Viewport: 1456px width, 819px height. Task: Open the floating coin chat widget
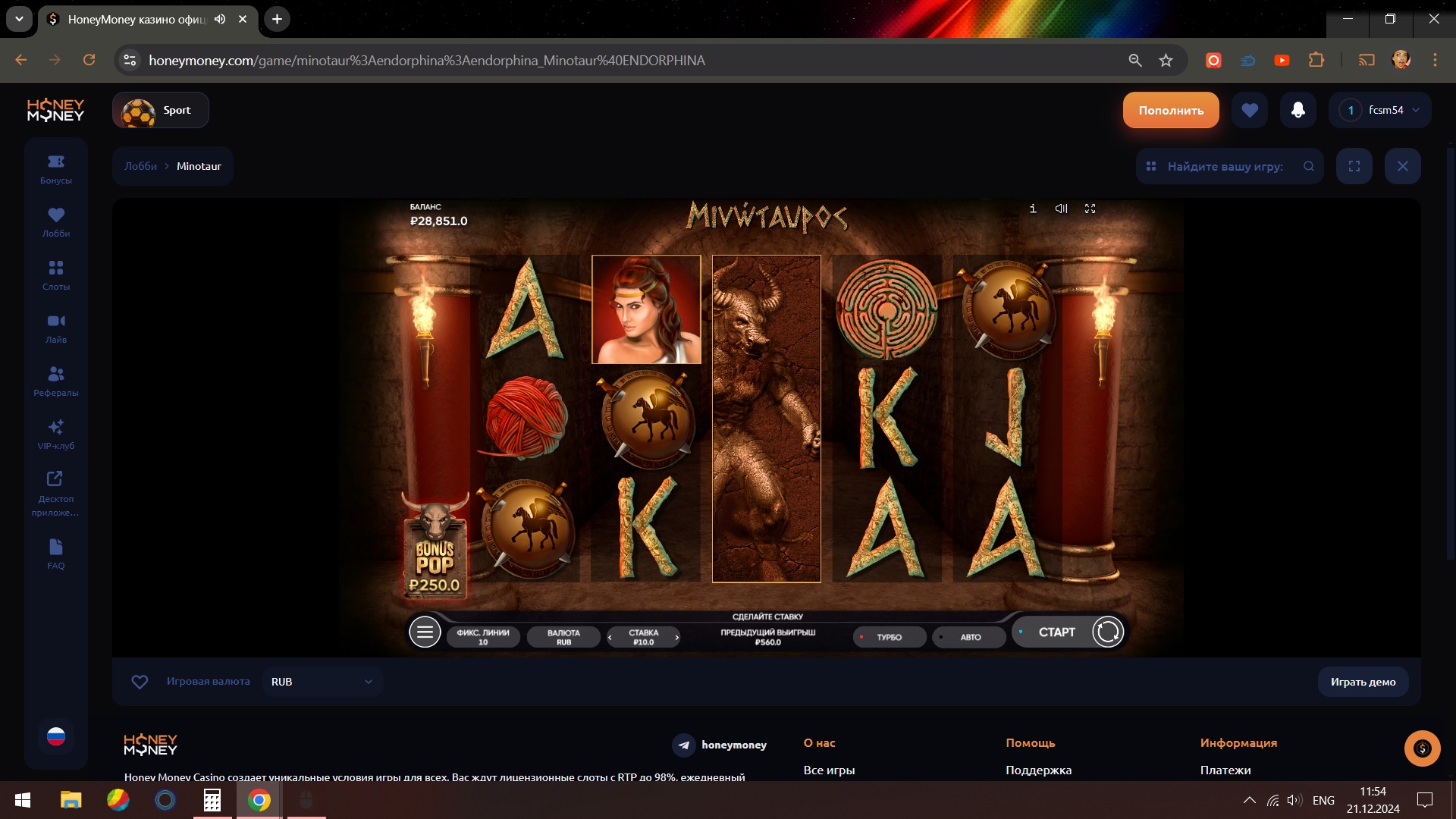(x=1423, y=748)
